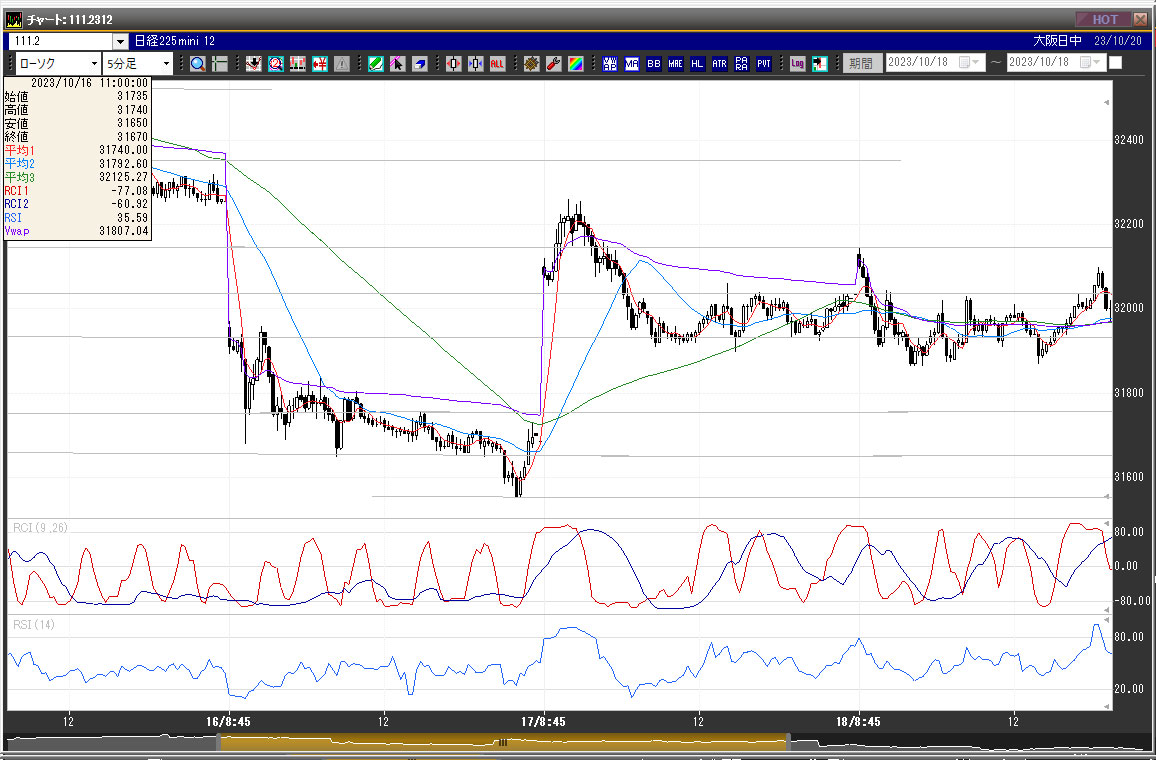
Task: Click the chart icon with red down arrow
Action: pos(254,64)
